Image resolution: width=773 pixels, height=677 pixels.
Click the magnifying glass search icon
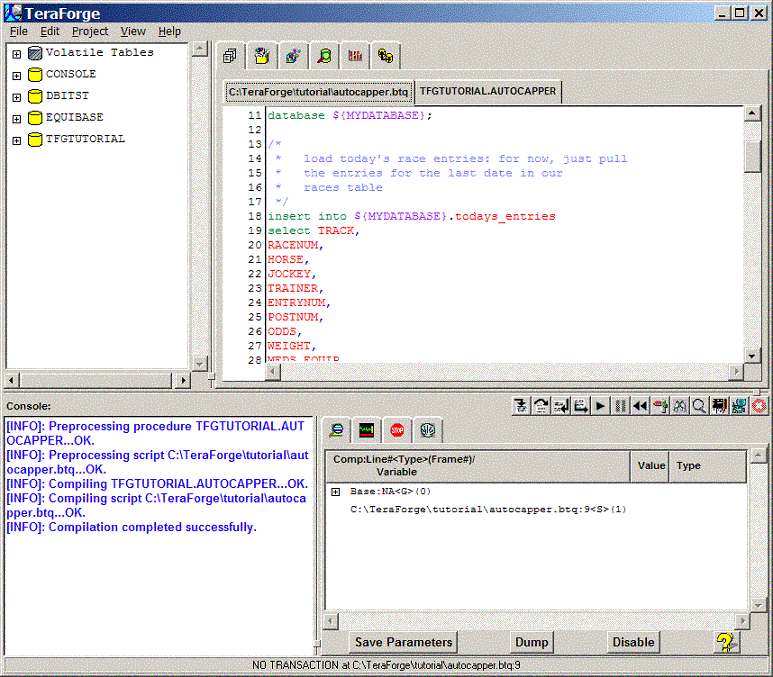click(x=699, y=406)
